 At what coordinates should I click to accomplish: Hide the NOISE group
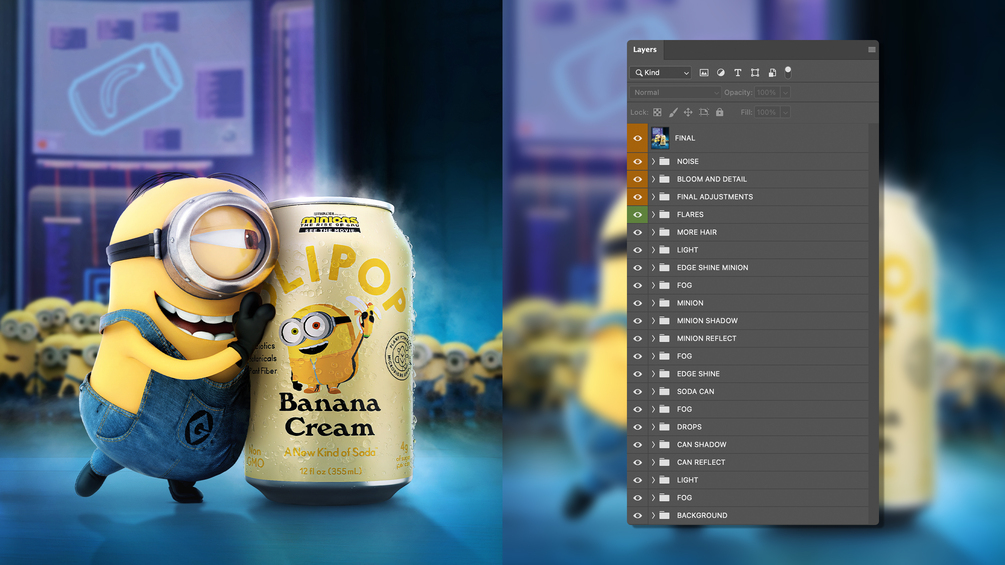[638, 161]
